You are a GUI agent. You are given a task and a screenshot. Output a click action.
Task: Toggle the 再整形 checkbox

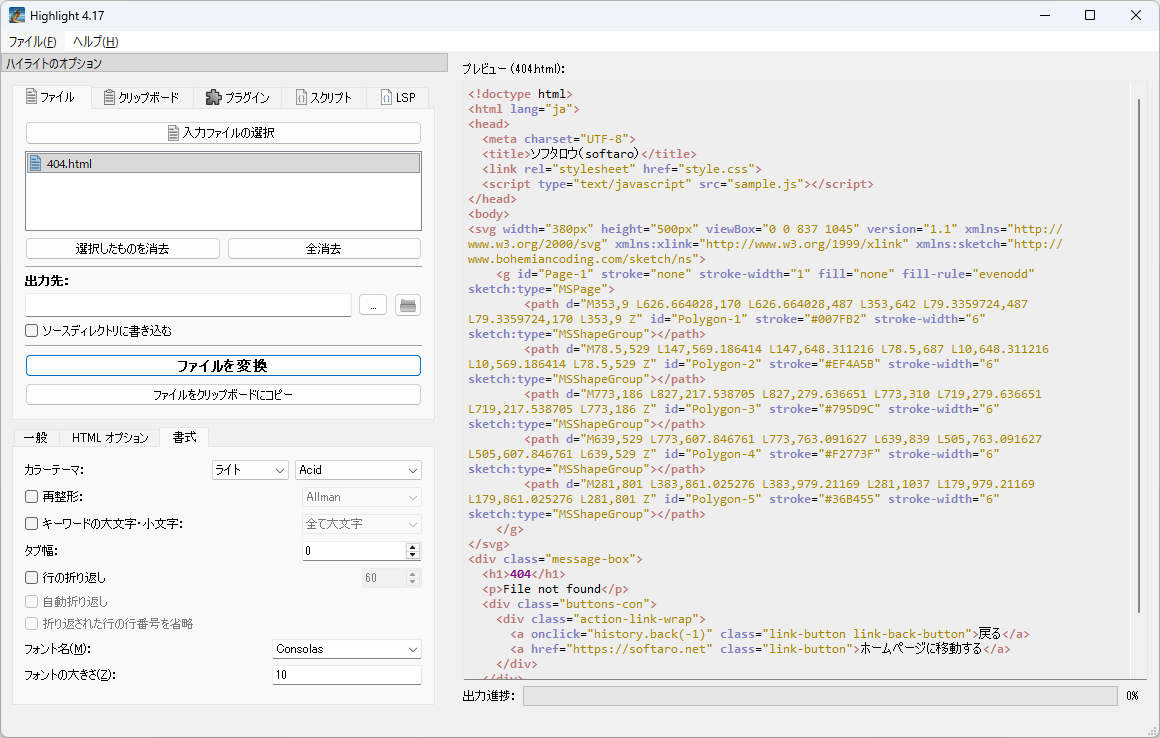pyautogui.click(x=32, y=497)
